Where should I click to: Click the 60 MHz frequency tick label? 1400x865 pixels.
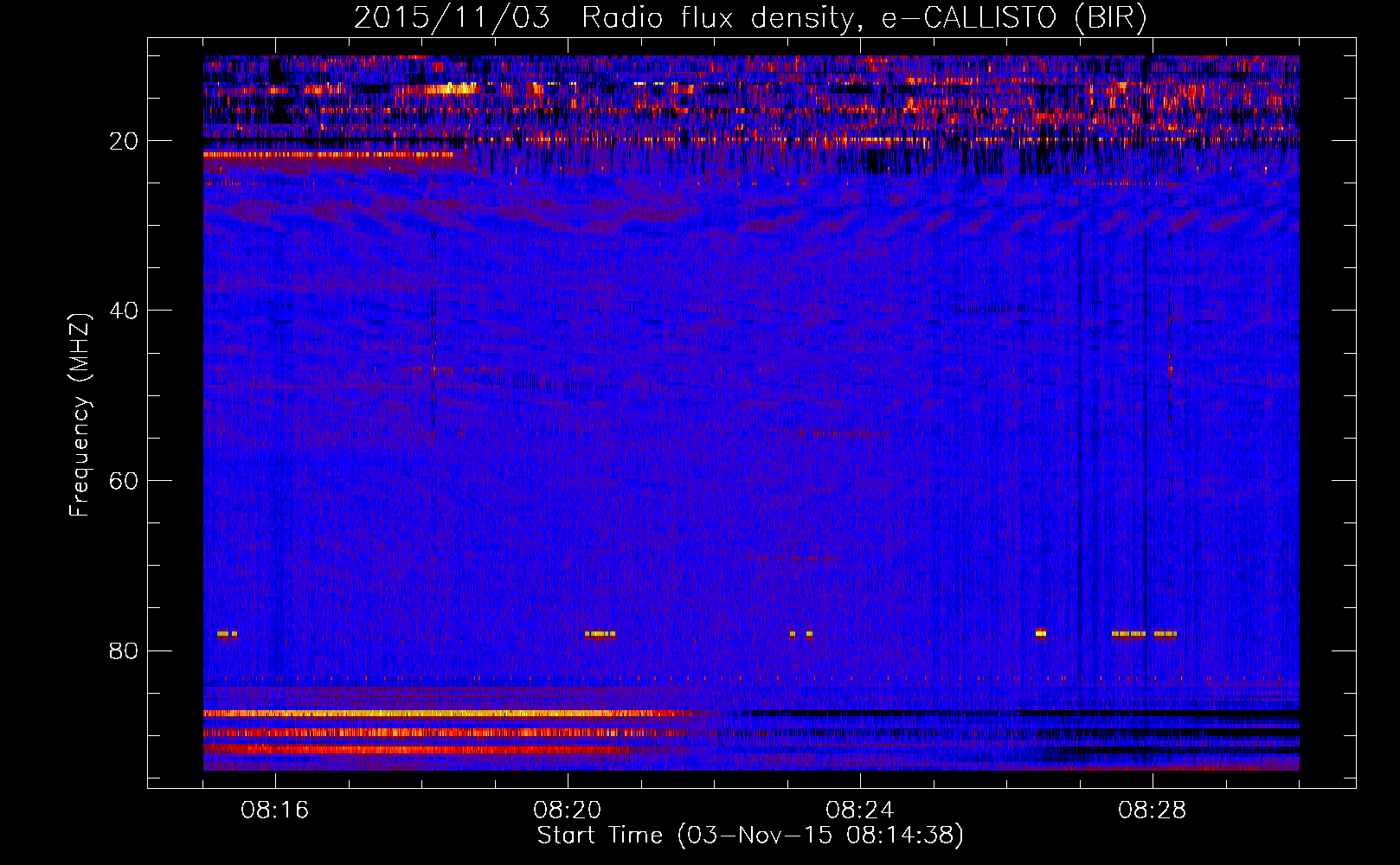[x=125, y=481]
